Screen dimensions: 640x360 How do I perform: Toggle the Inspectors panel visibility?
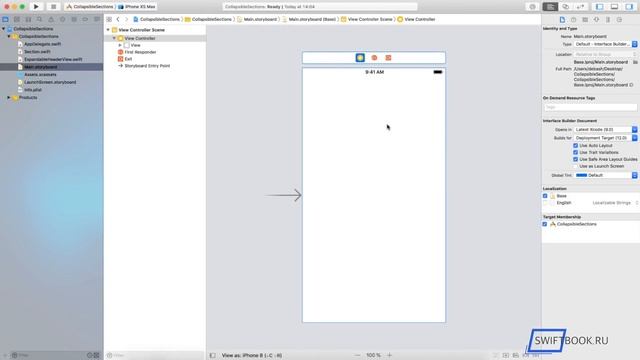coord(629,7)
